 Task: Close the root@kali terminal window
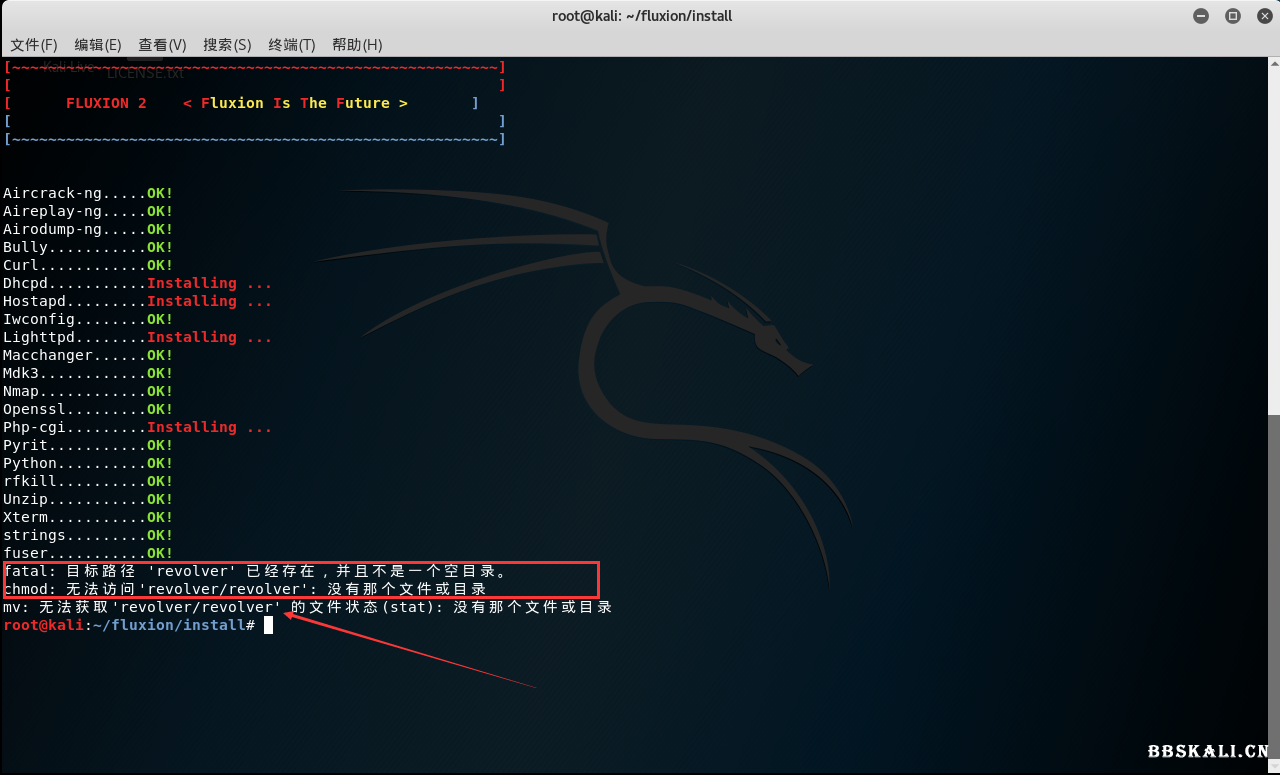click(1262, 16)
